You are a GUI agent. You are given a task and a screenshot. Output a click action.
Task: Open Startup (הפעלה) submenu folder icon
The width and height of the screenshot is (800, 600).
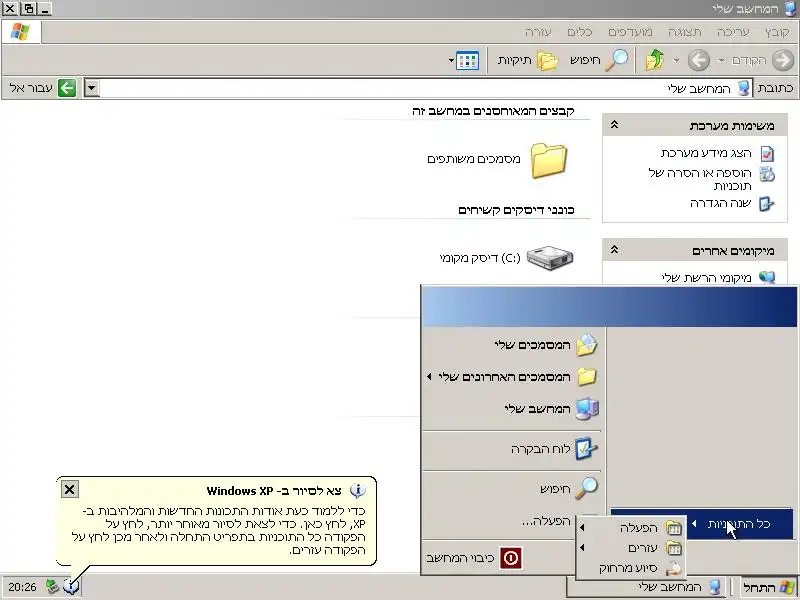(x=673, y=528)
